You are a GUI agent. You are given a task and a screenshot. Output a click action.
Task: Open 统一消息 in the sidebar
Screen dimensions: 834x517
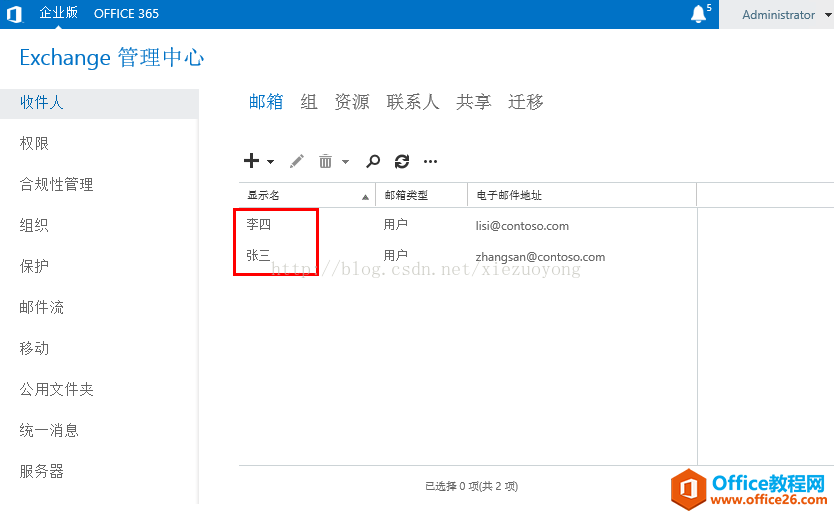pyautogui.click(x=49, y=430)
